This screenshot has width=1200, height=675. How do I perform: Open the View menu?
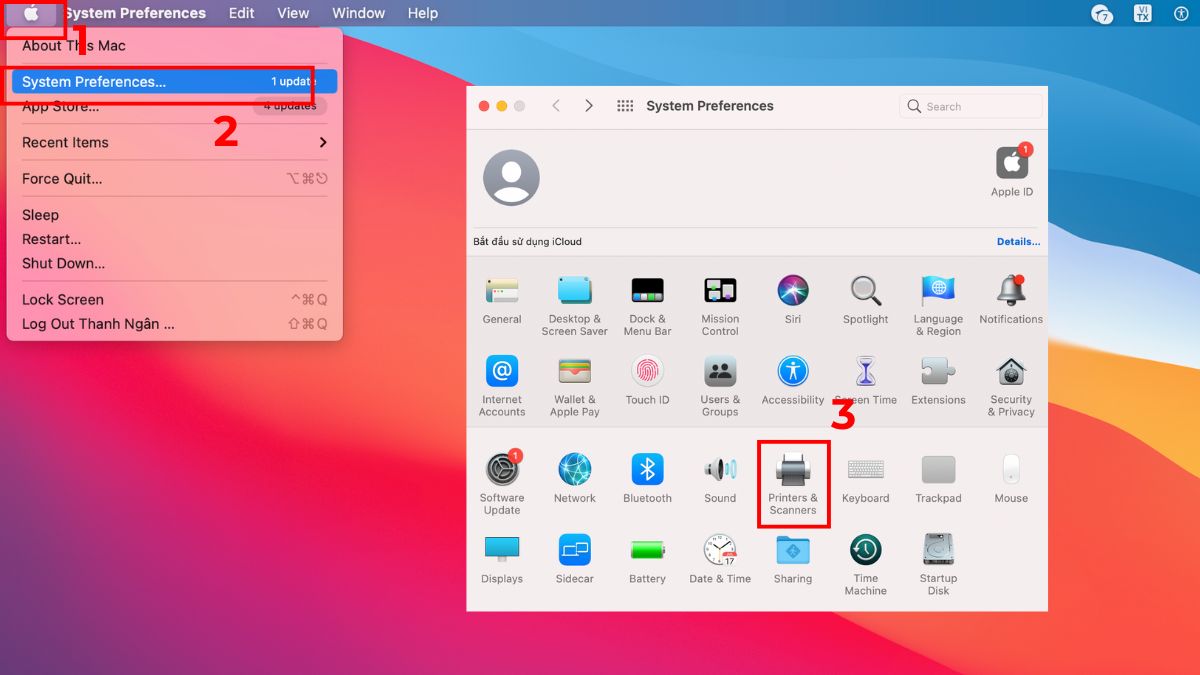pos(293,13)
